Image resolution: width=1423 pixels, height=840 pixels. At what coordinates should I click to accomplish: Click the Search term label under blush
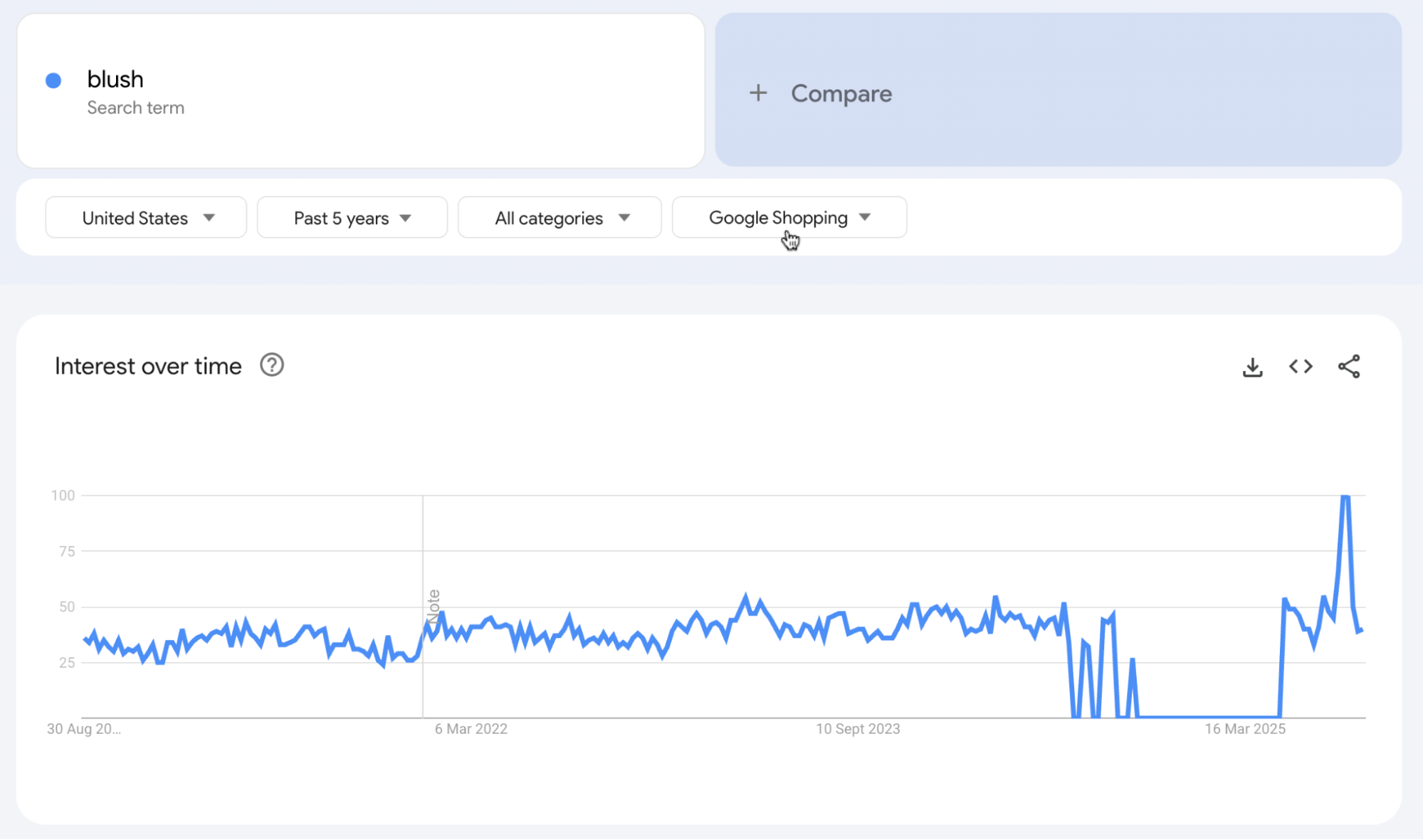[136, 107]
